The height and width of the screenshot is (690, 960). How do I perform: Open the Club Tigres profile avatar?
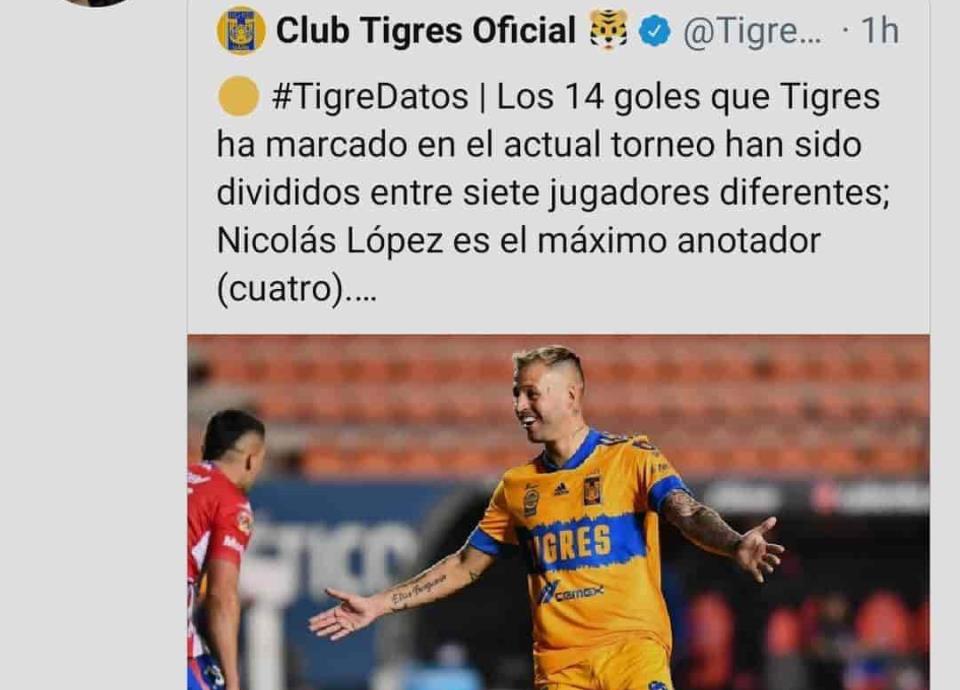tap(241, 31)
